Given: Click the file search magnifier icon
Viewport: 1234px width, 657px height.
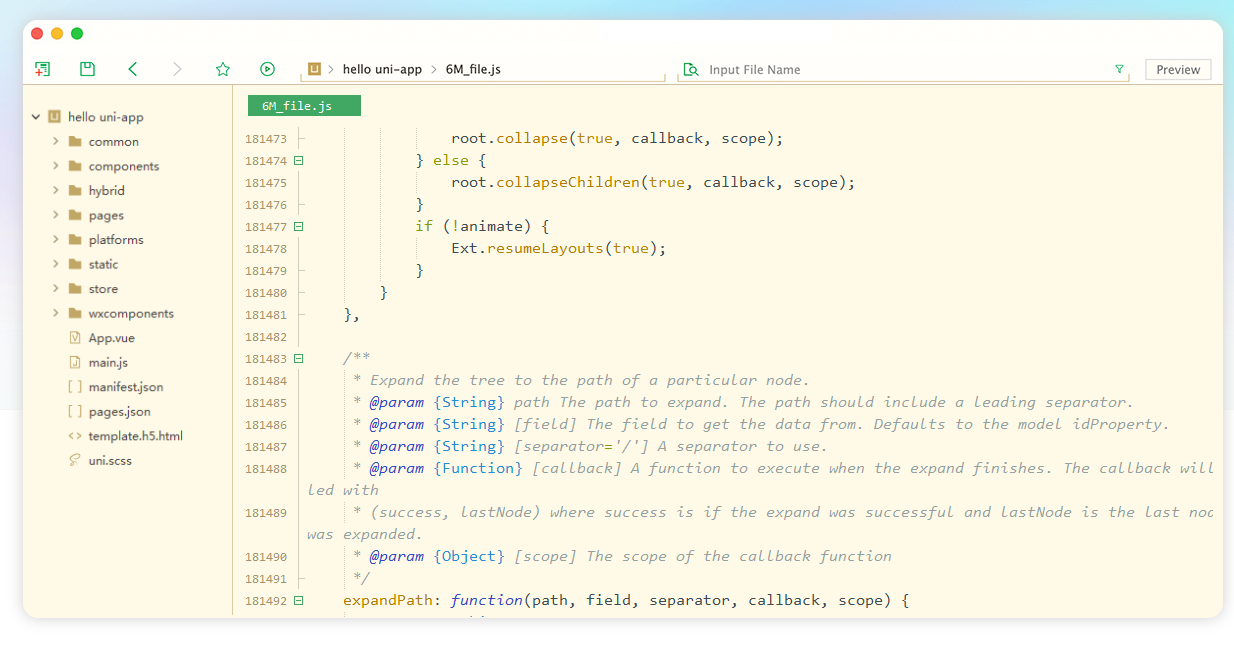Looking at the screenshot, I should [691, 69].
